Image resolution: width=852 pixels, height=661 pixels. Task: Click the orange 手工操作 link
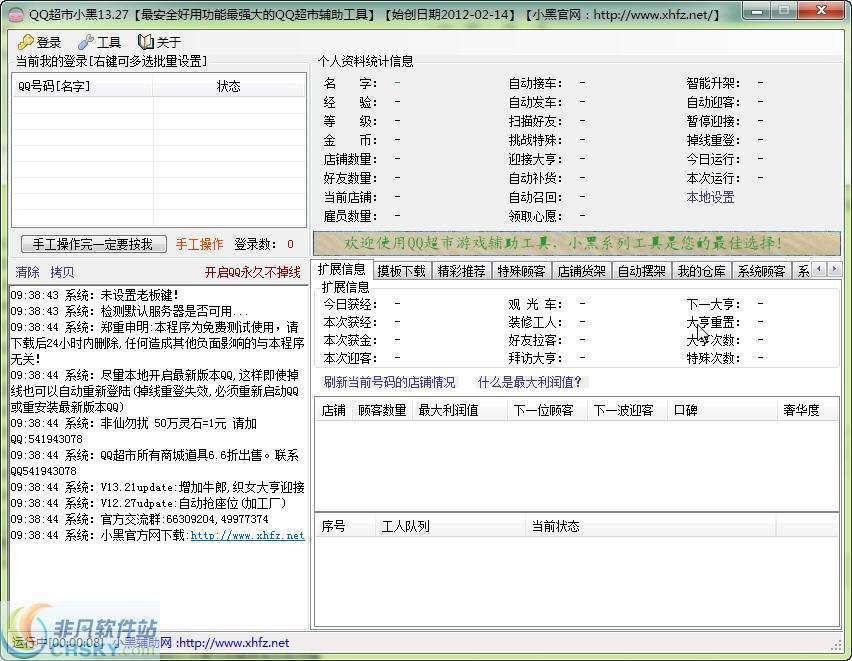point(199,244)
